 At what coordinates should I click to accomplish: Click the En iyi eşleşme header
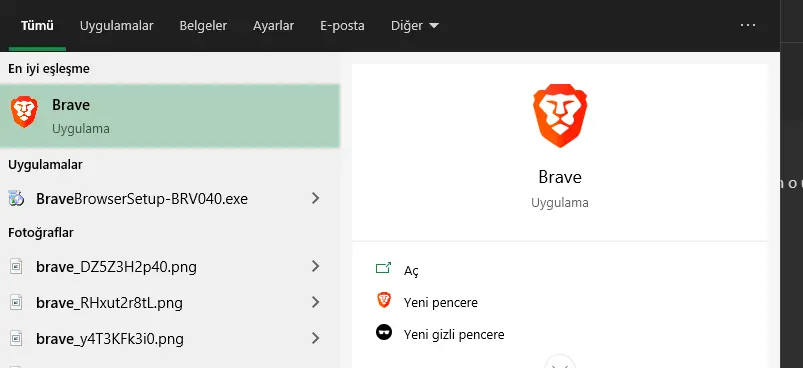pos(49,69)
